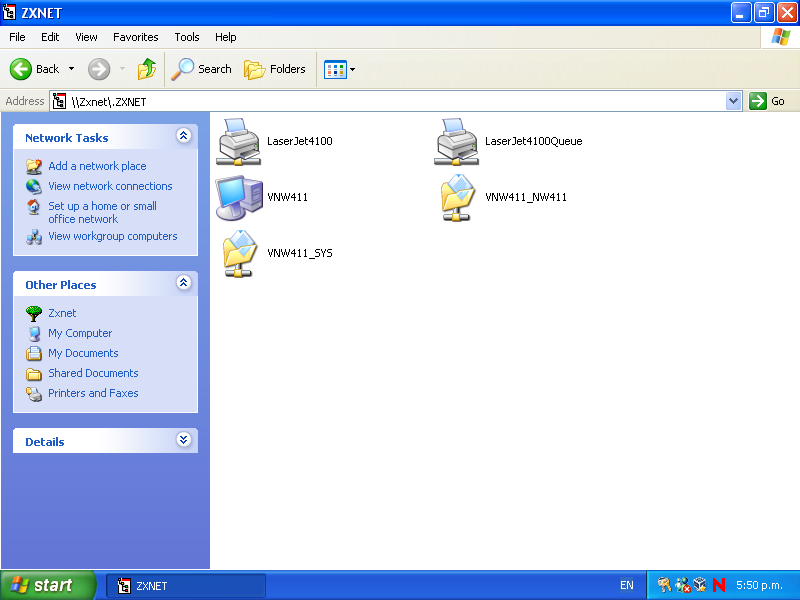Click the Zxnet tree icon in Other Places

click(x=34, y=313)
